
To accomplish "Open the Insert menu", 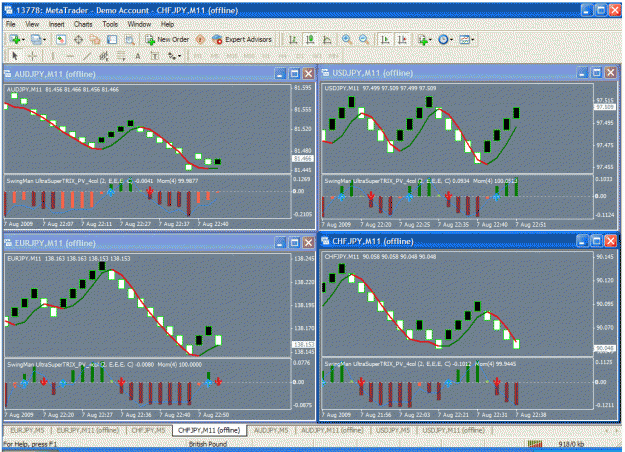I will [x=57, y=24].
